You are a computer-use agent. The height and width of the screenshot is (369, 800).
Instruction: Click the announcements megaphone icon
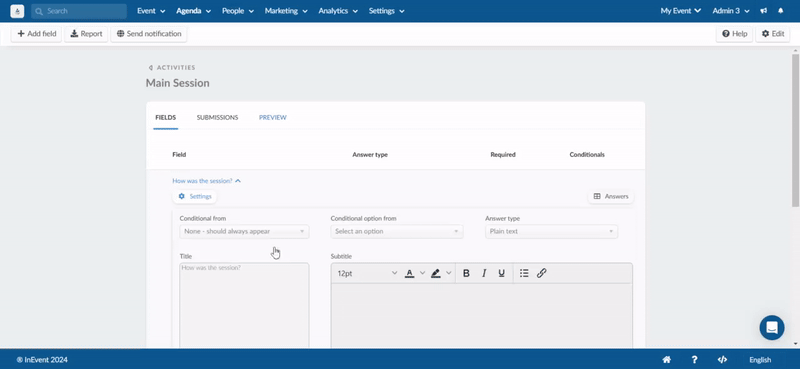(x=764, y=11)
